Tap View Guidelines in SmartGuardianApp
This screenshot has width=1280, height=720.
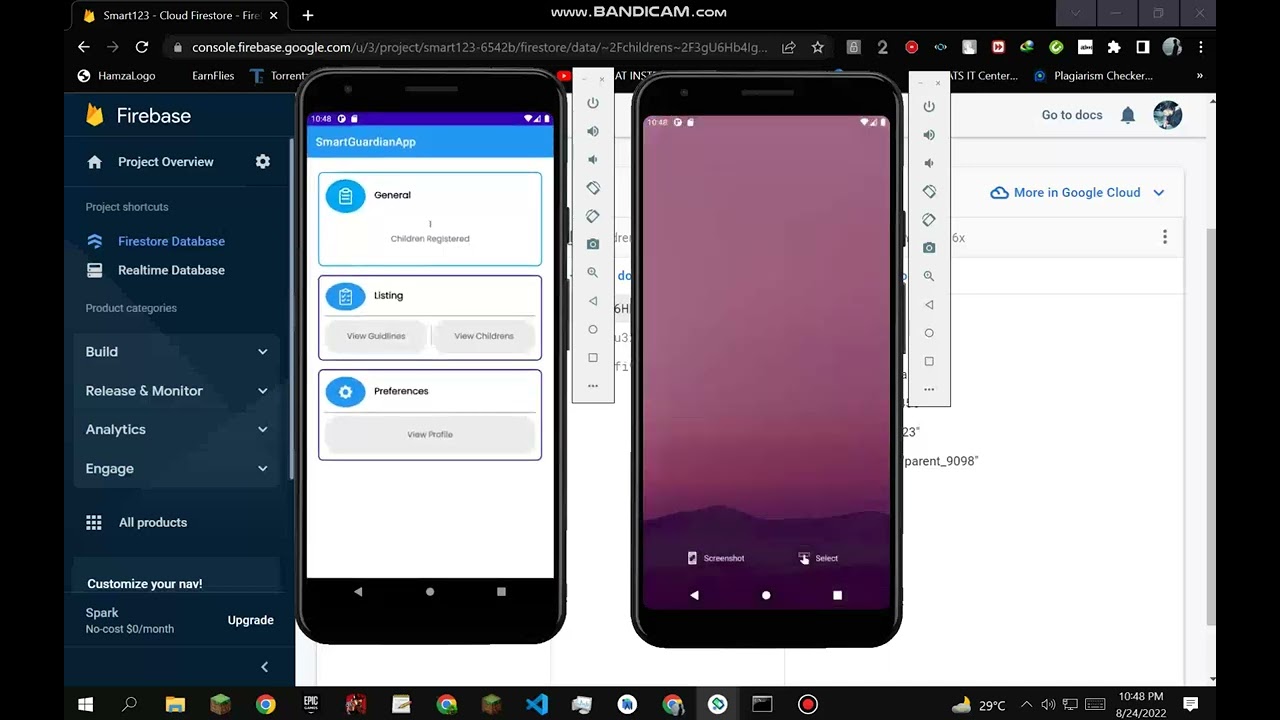click(x=376, y=336)
